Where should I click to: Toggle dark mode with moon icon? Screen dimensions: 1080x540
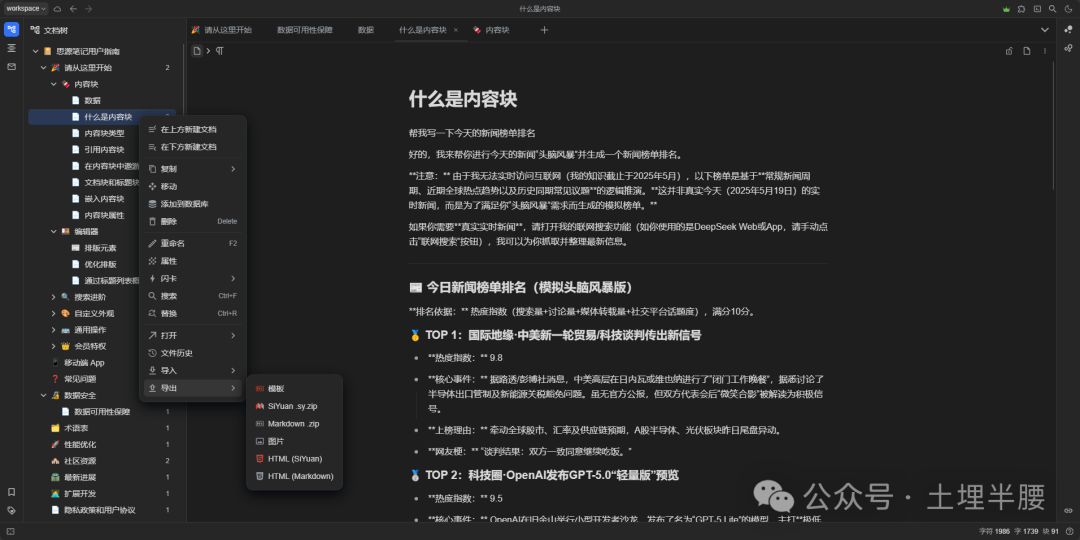[1067, 9]
